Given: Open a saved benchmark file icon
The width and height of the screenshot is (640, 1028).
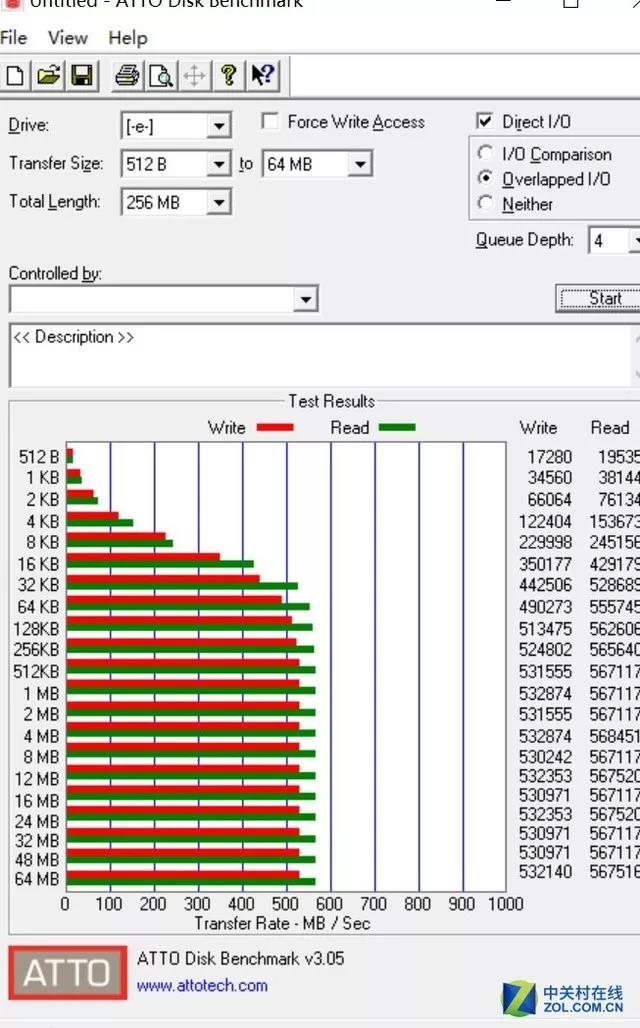Looking at the screenshot, I should point(48,75).
